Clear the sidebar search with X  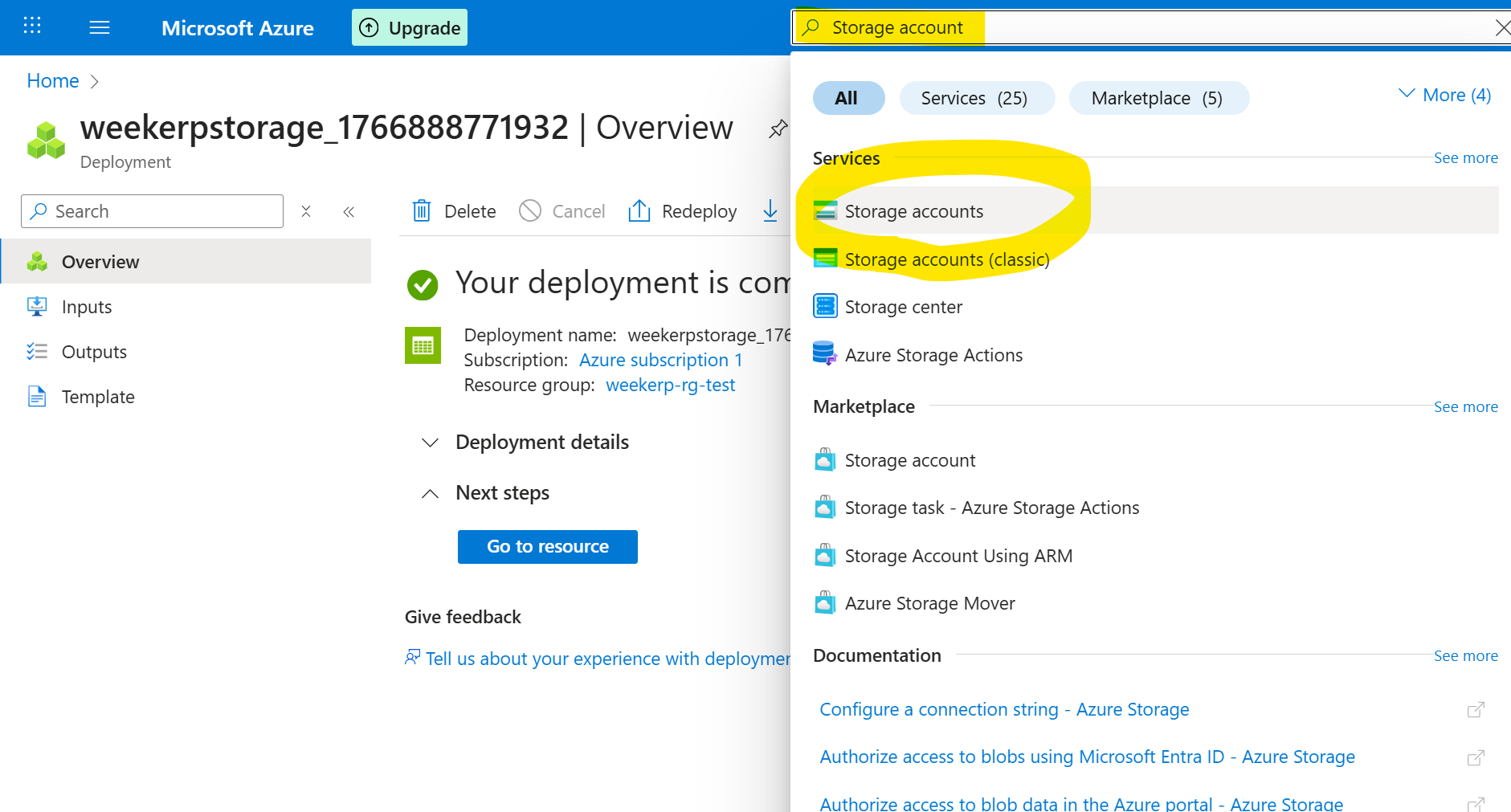[x=306, y=211]
